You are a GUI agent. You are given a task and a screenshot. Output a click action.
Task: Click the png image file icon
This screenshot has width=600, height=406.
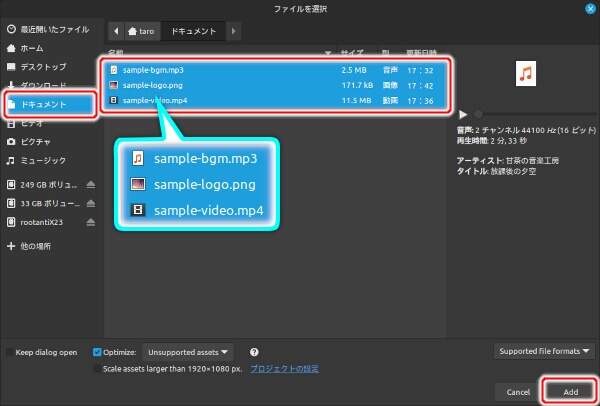click(x=114, y=85)
